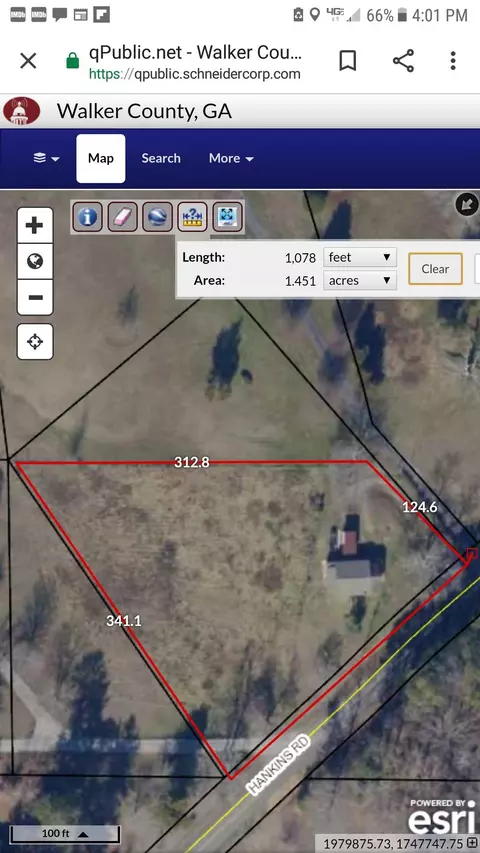Locate my position with crosshair button

(x=35, y=342)
